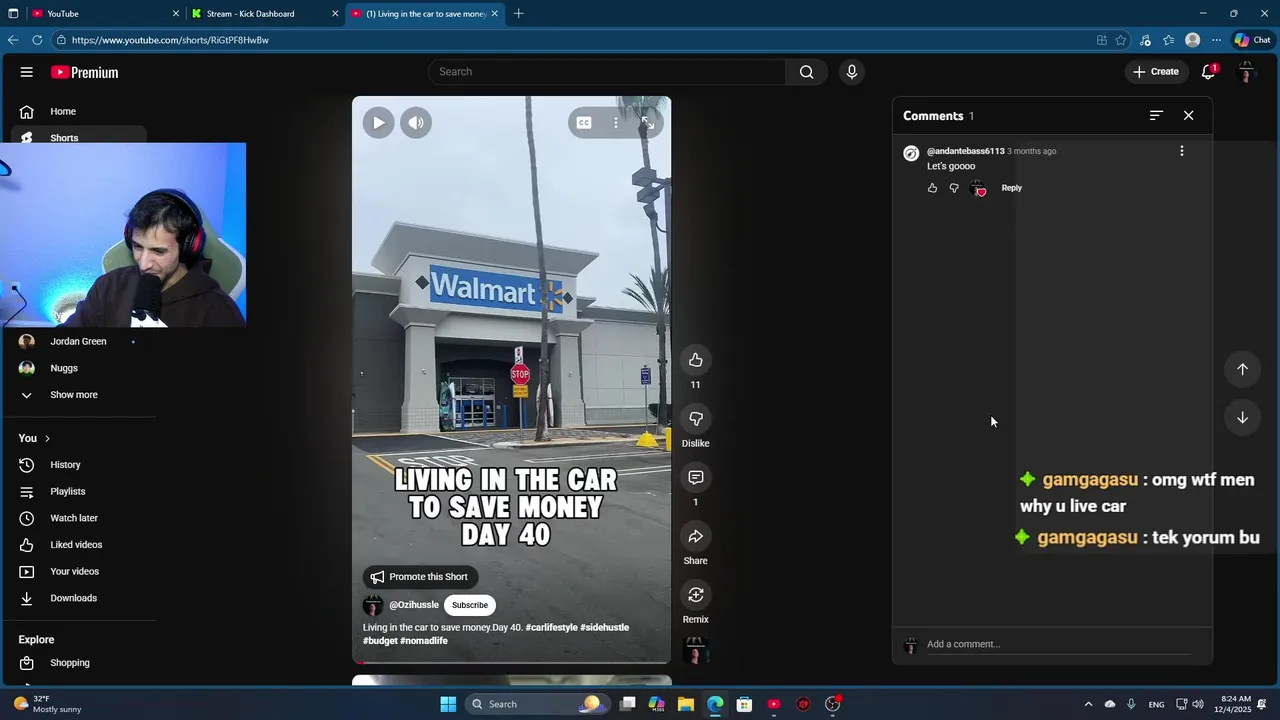Click the YouTube search box
Viewport: 1280px width, 720px height.
607,72
